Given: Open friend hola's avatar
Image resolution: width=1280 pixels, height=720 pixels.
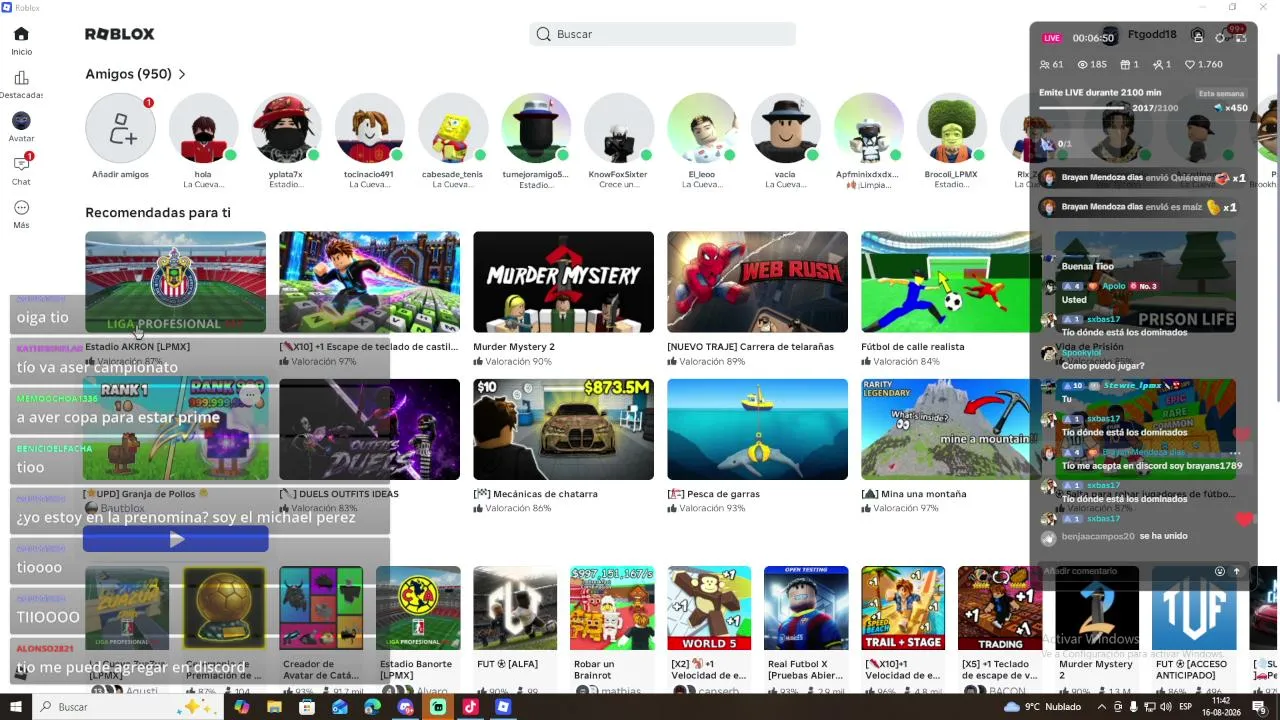Looking at the screenshot, I should (203, 128).
